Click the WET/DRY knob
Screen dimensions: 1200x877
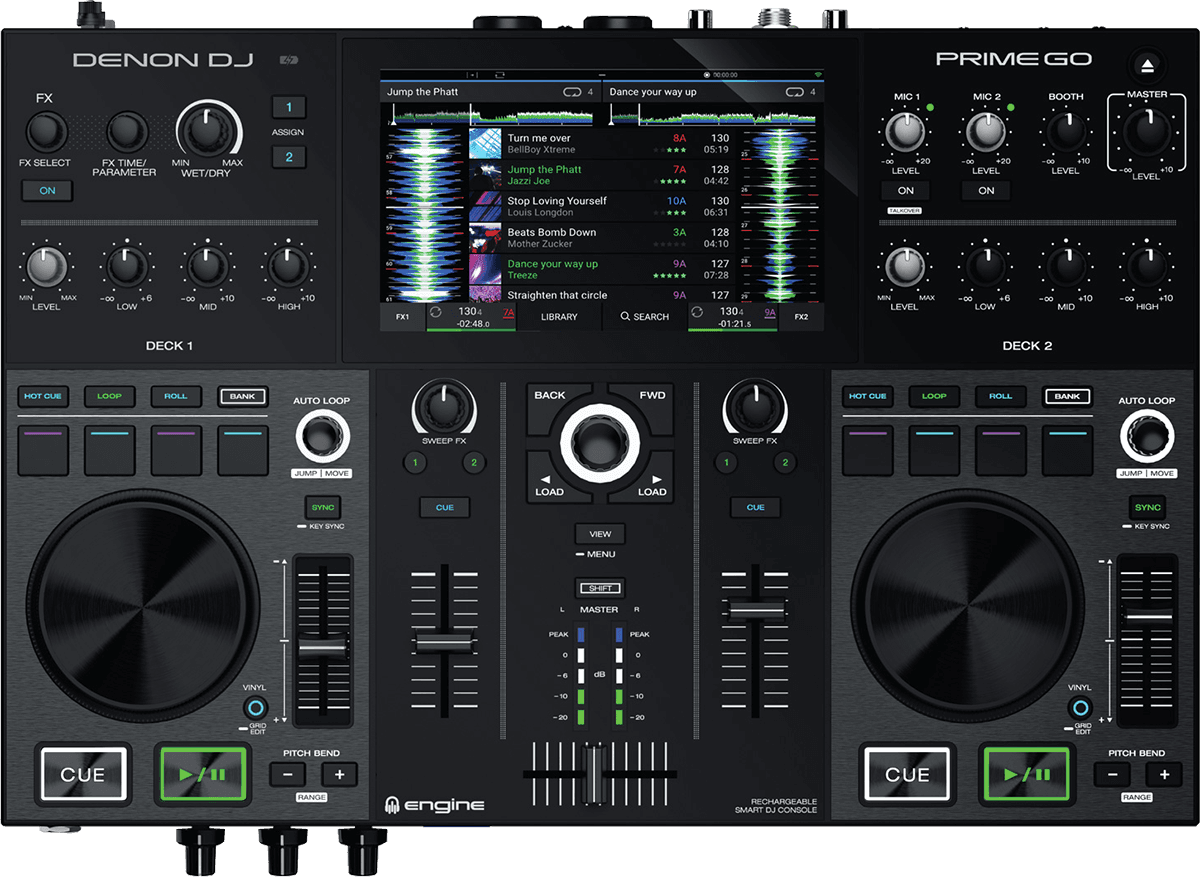208,131
